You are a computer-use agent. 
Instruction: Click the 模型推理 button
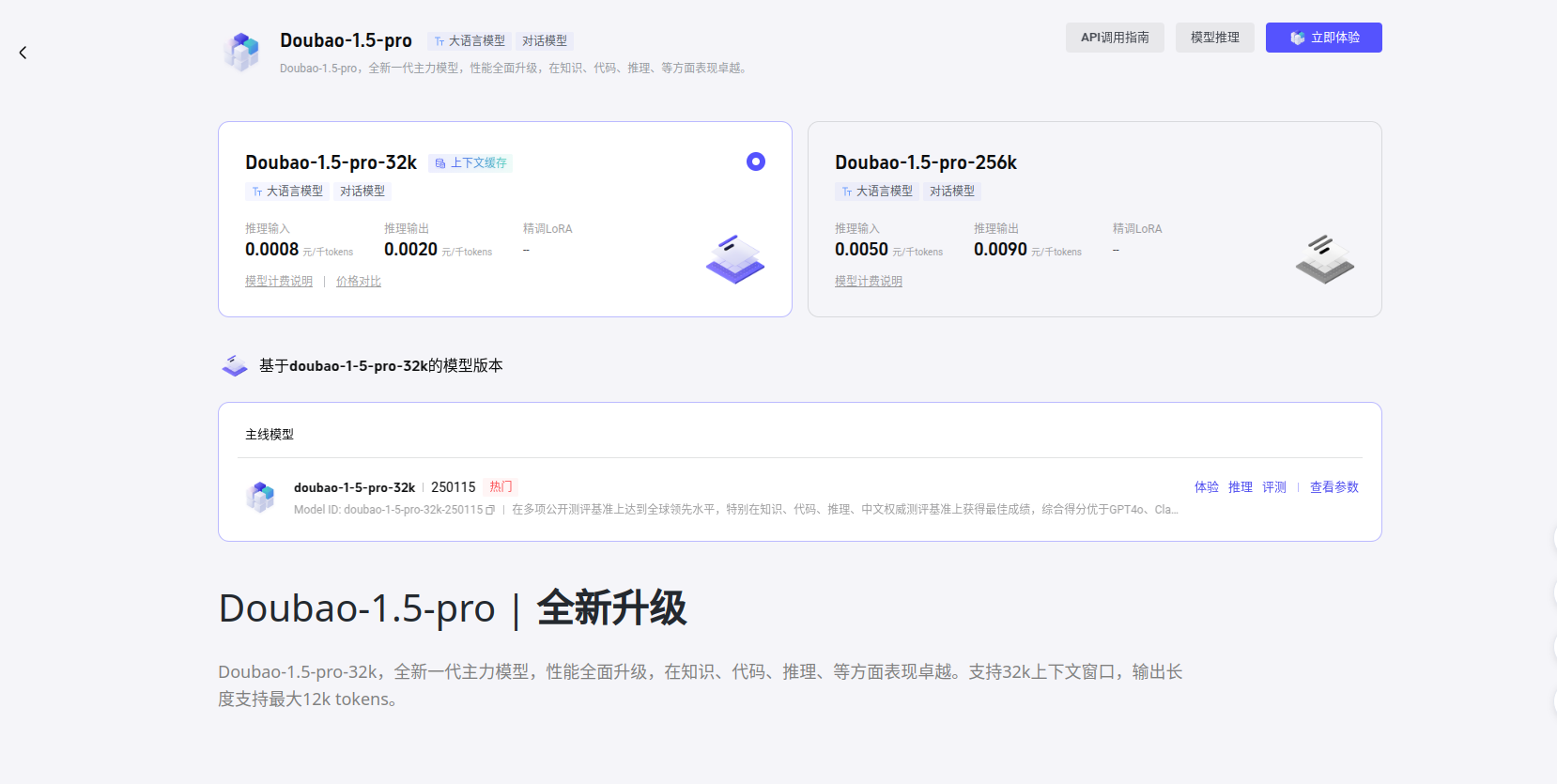click(1215, 38)
